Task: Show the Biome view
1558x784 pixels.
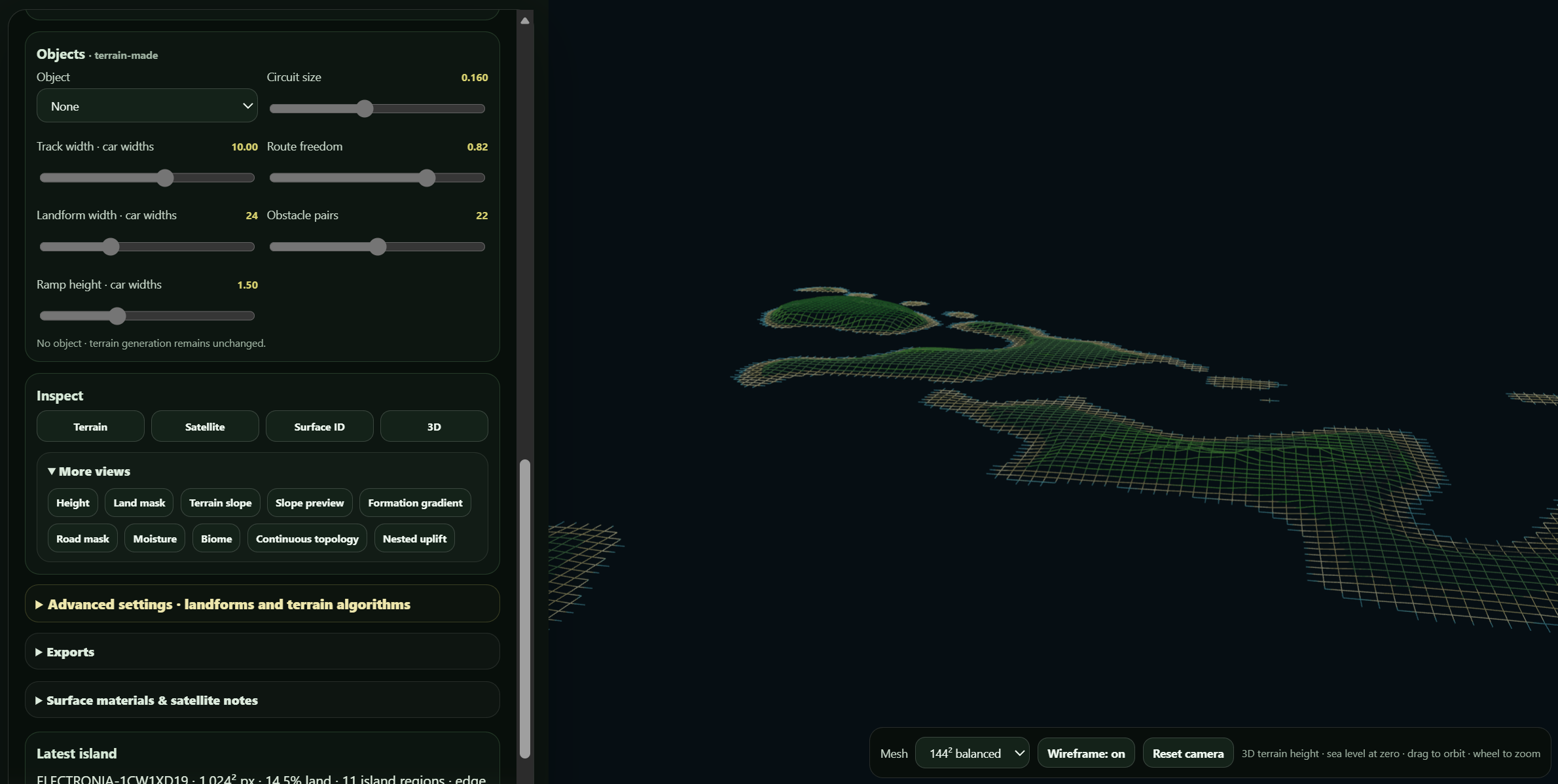Action: [216, 539]
